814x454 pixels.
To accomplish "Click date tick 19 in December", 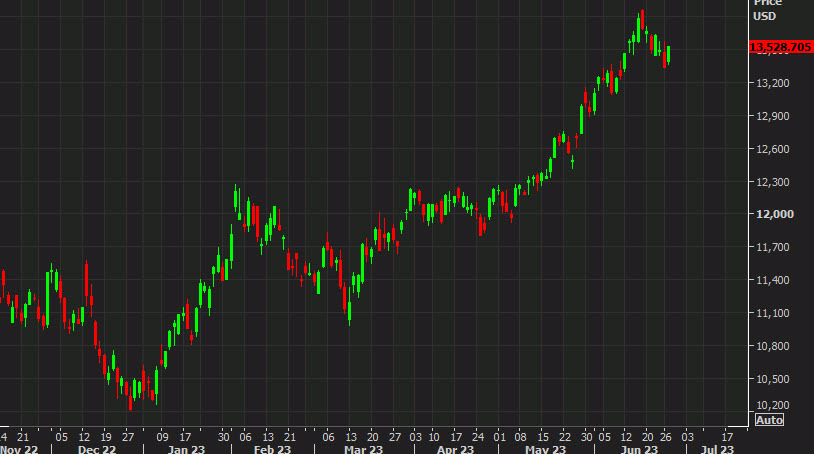I will click(106, 437).
